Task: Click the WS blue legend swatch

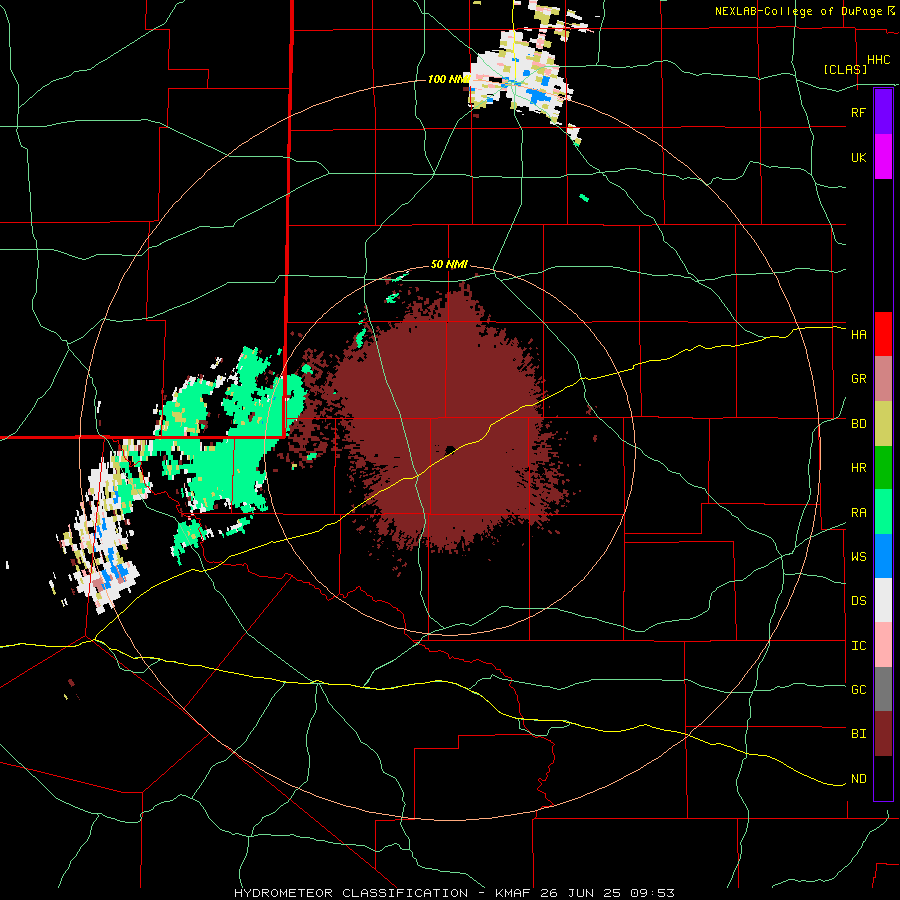Action: click(x=883, y=556)
